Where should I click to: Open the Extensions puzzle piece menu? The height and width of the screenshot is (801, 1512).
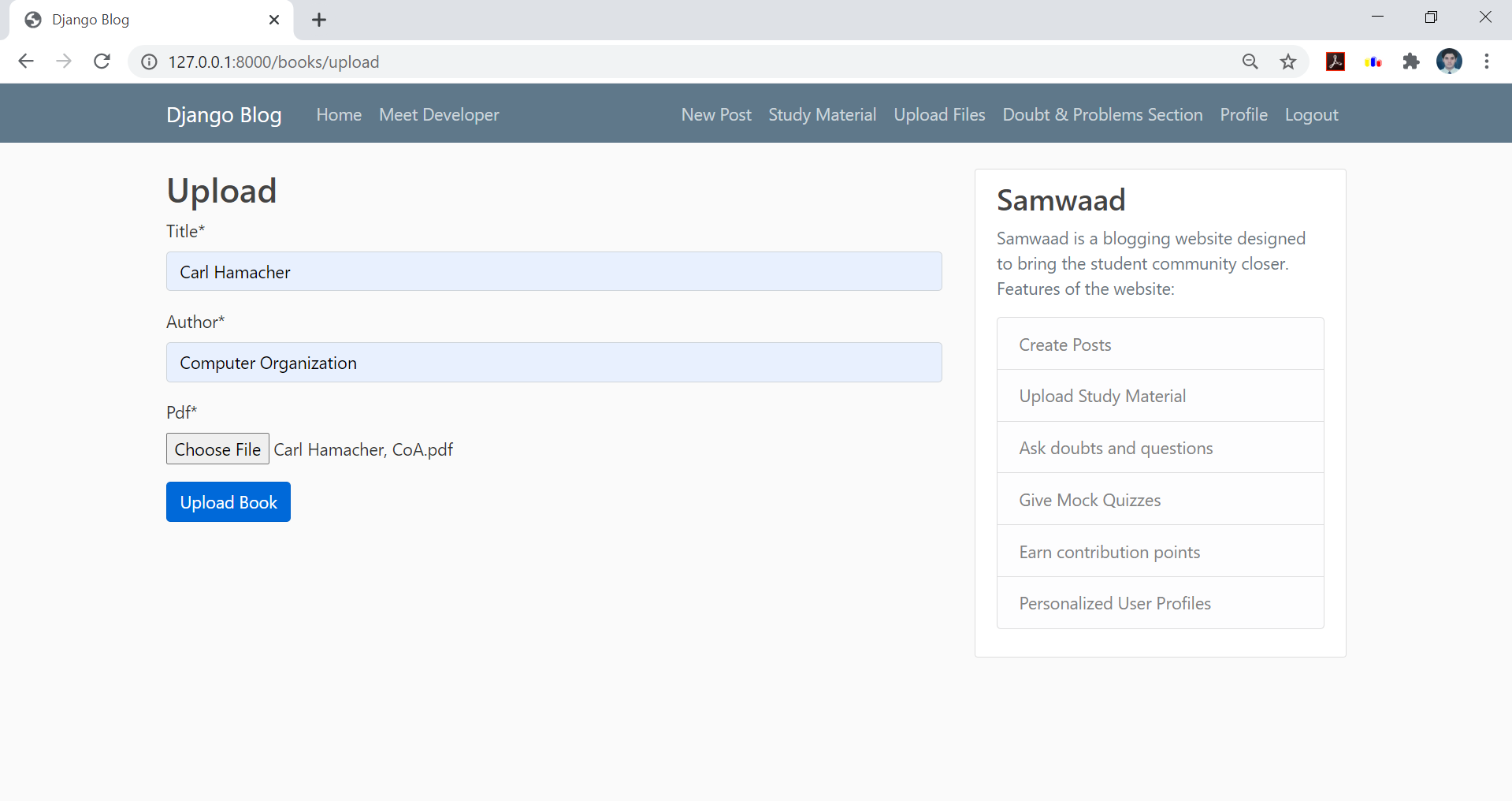coord(1411,61)
